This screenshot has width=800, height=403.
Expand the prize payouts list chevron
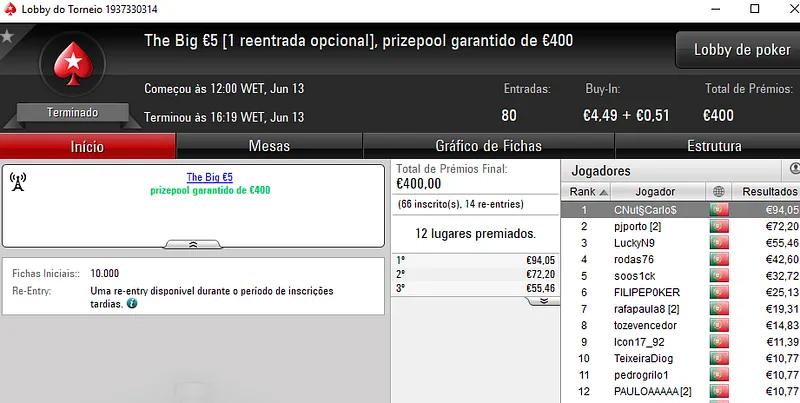pos(543,301)
